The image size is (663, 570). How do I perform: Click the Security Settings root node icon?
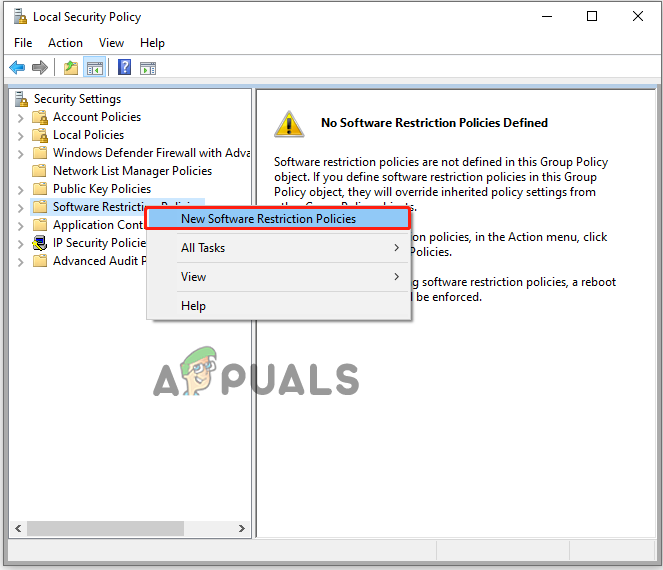coord(21,99)
